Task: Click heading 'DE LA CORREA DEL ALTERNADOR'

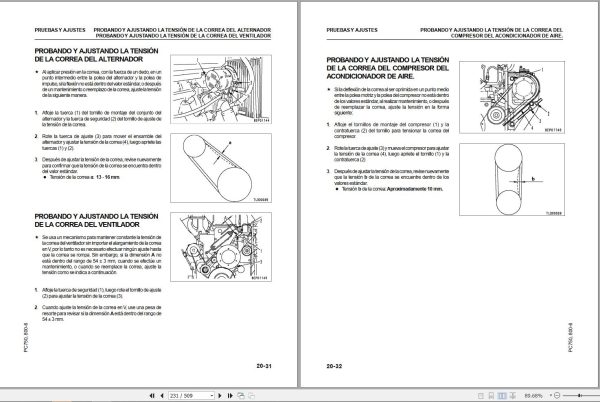Action: pos(88,59)
